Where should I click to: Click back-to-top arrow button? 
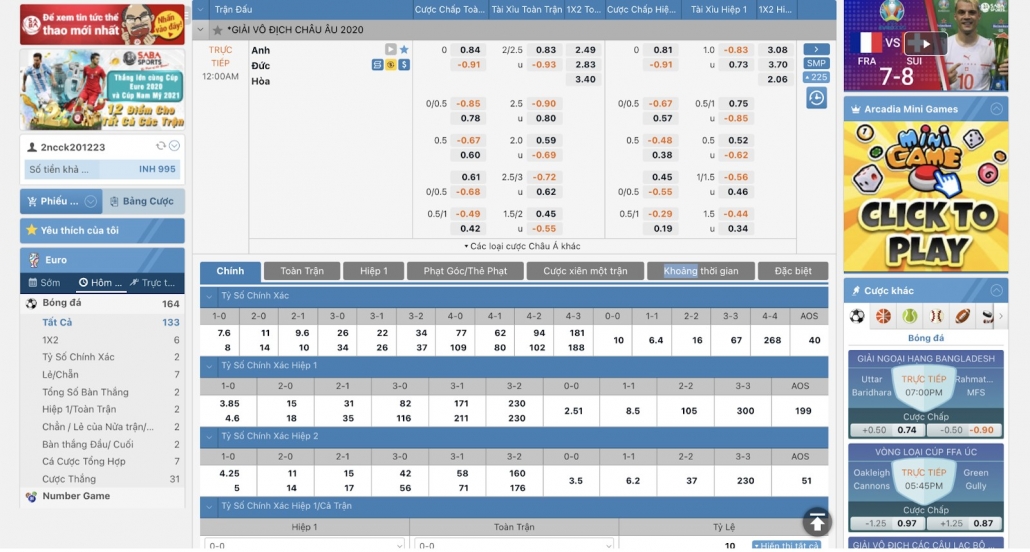817,522
